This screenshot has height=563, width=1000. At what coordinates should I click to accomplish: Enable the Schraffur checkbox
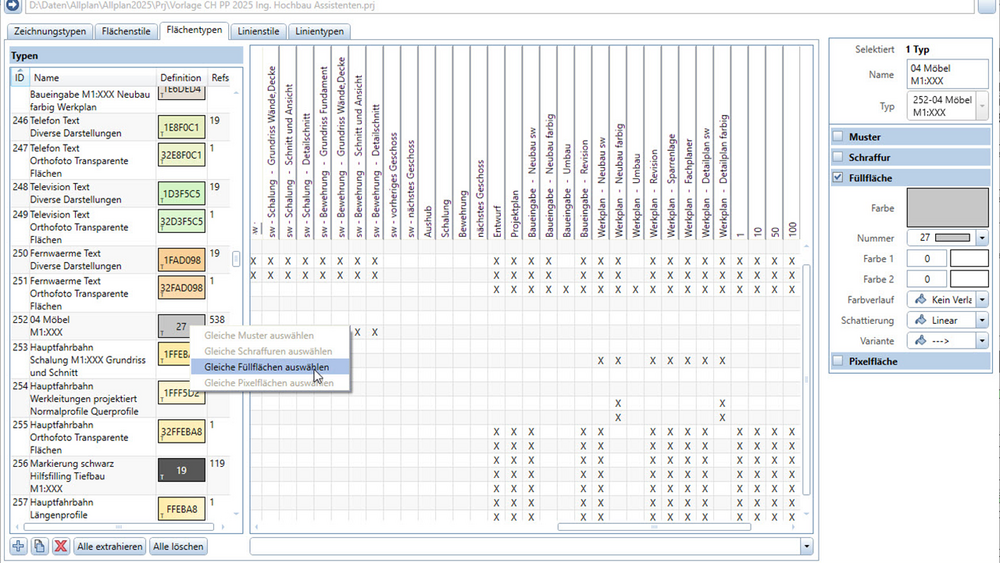point(838,157)
